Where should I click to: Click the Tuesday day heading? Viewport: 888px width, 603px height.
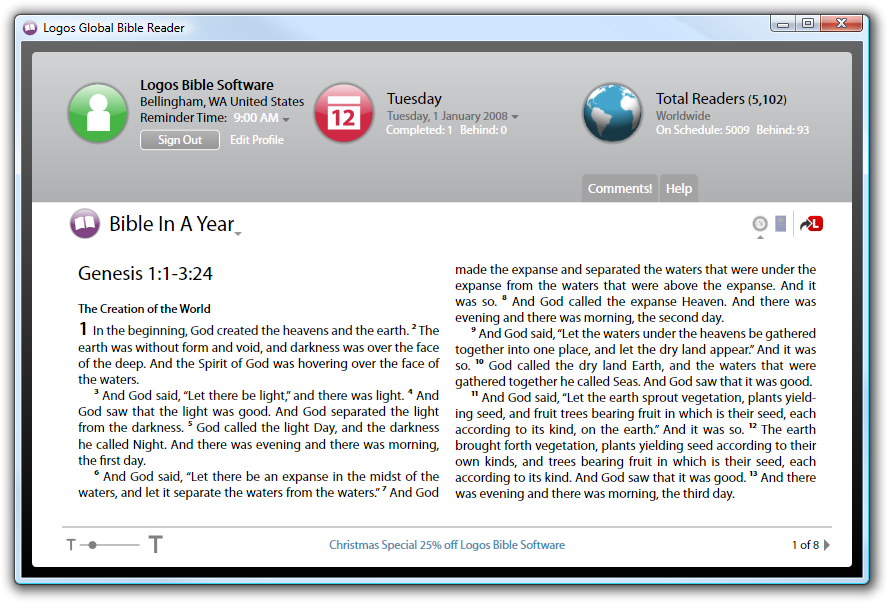pyautogui.click(x=414, y=99)
